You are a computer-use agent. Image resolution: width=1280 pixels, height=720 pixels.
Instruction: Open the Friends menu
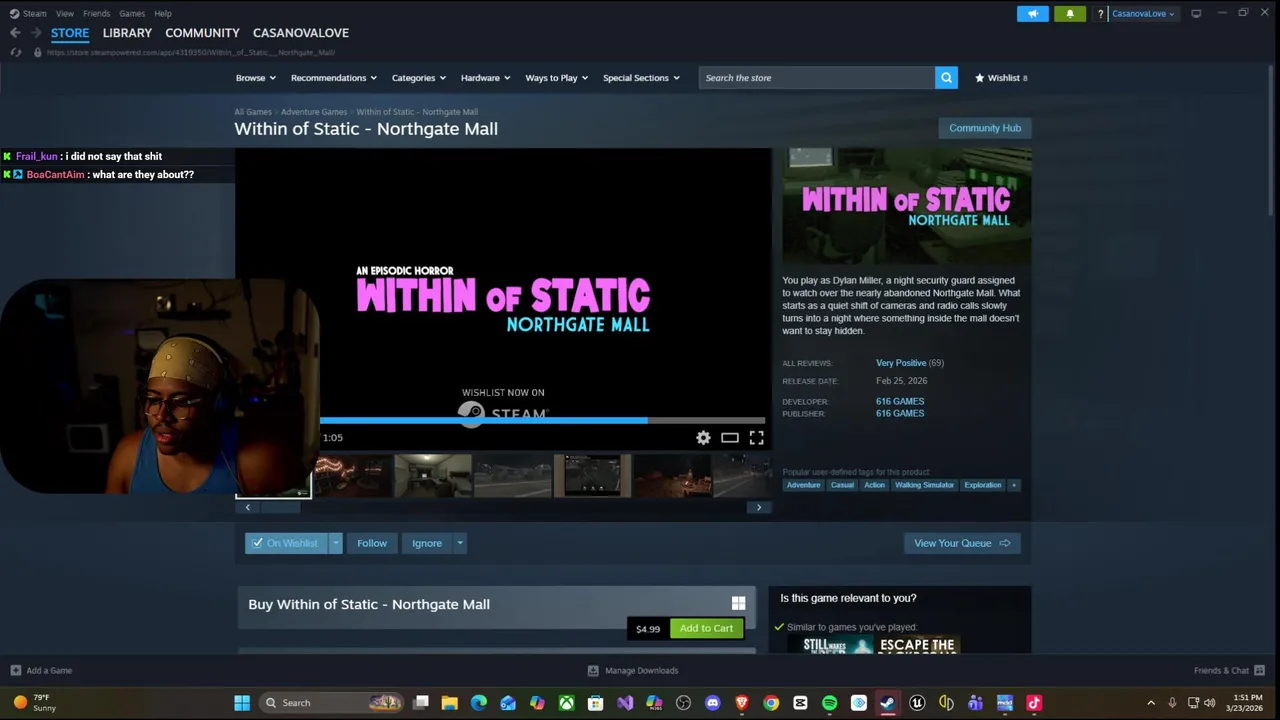click(96, 14)
